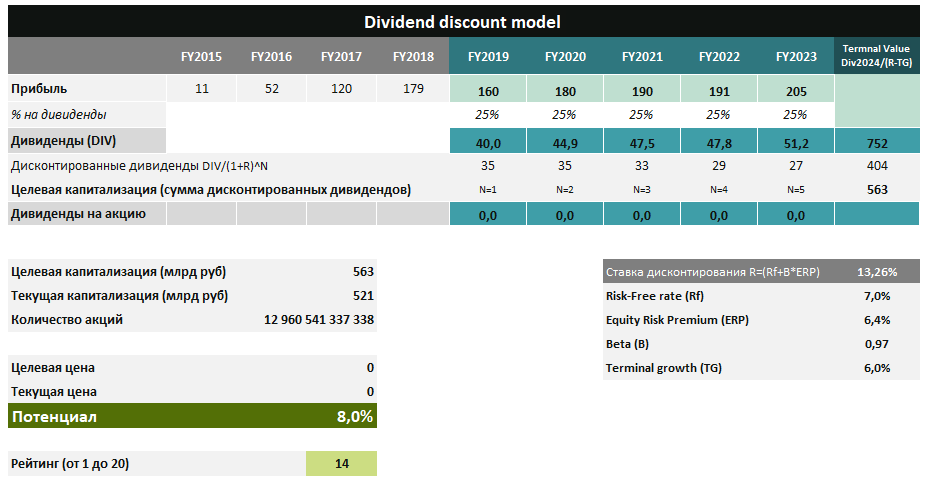Click the Dividend discount model title bar
Screen dimensions: 928x492
point(462,21)
